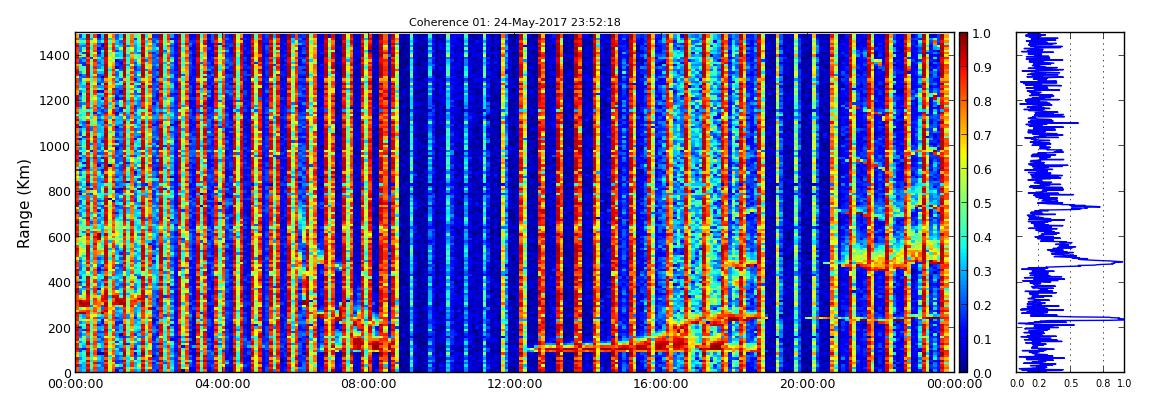Click the 0.4 colorbar label
Screen dimensions: 1150x407
(982, 237)
